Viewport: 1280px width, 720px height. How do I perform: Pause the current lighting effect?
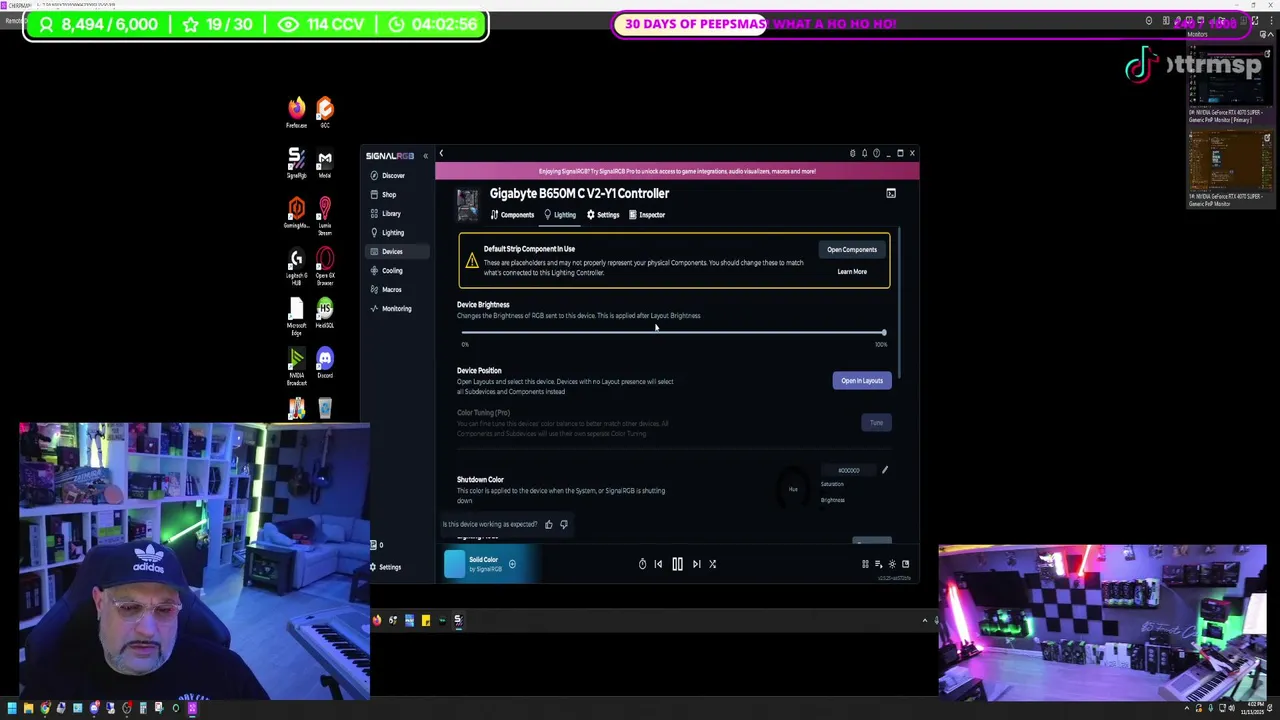click(677, 564)
